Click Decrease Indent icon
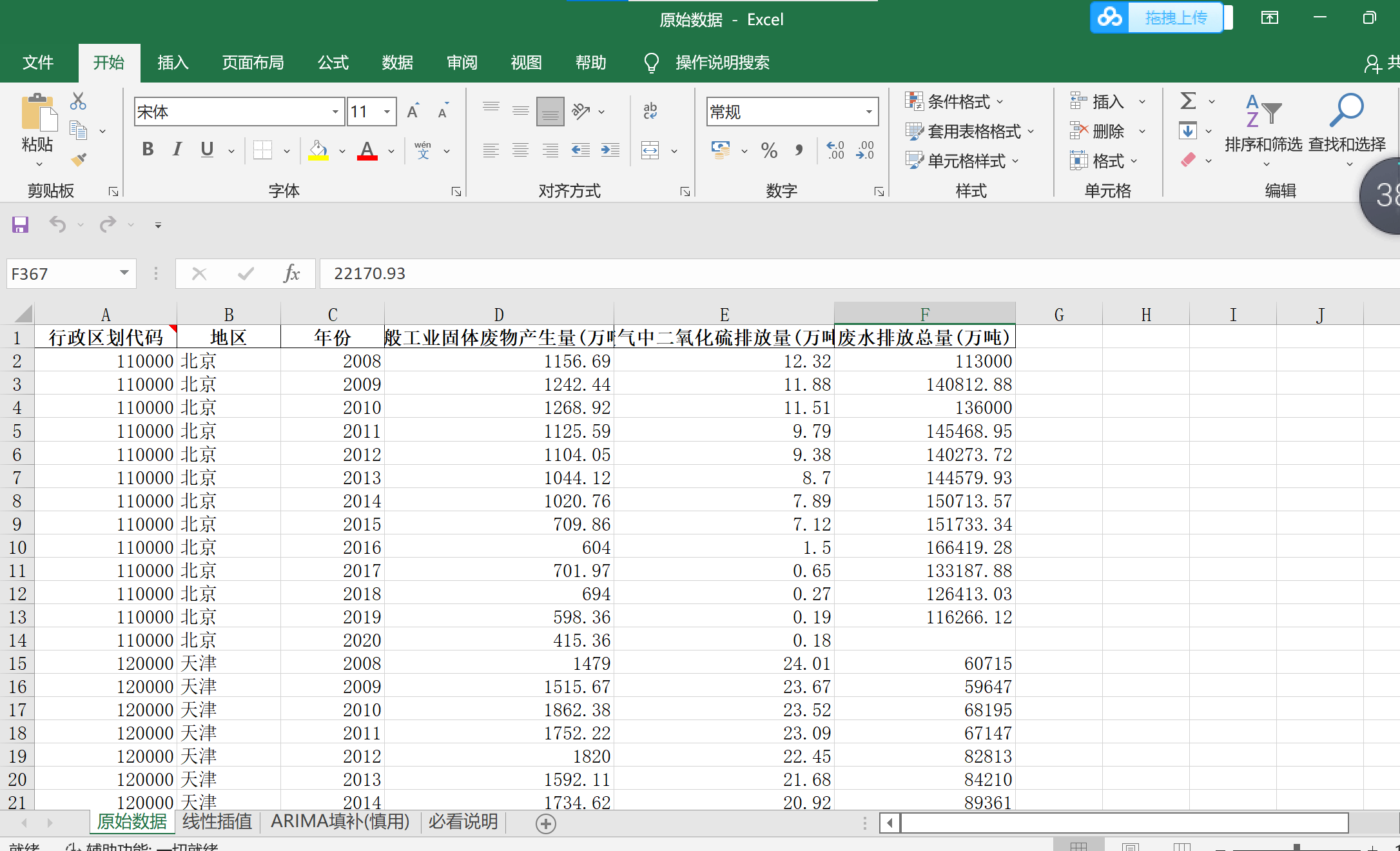 pos(581,150)
